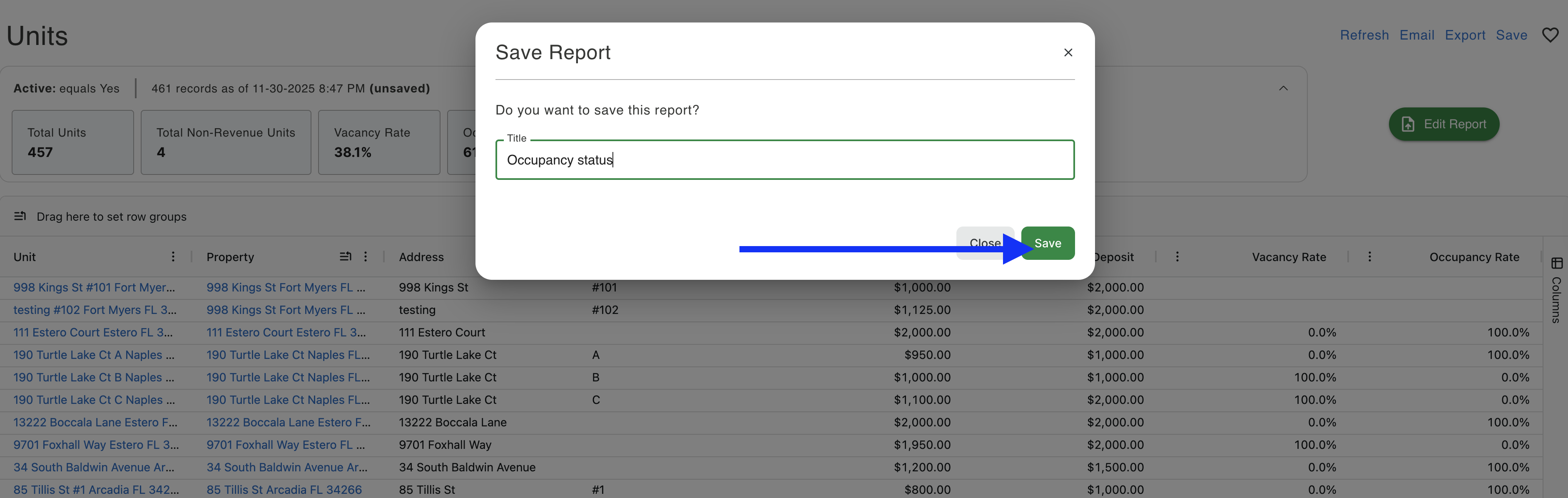Open the Unit column options menu
The height and width of the screenshot is (498, 1568).
(x=173, y=257)
